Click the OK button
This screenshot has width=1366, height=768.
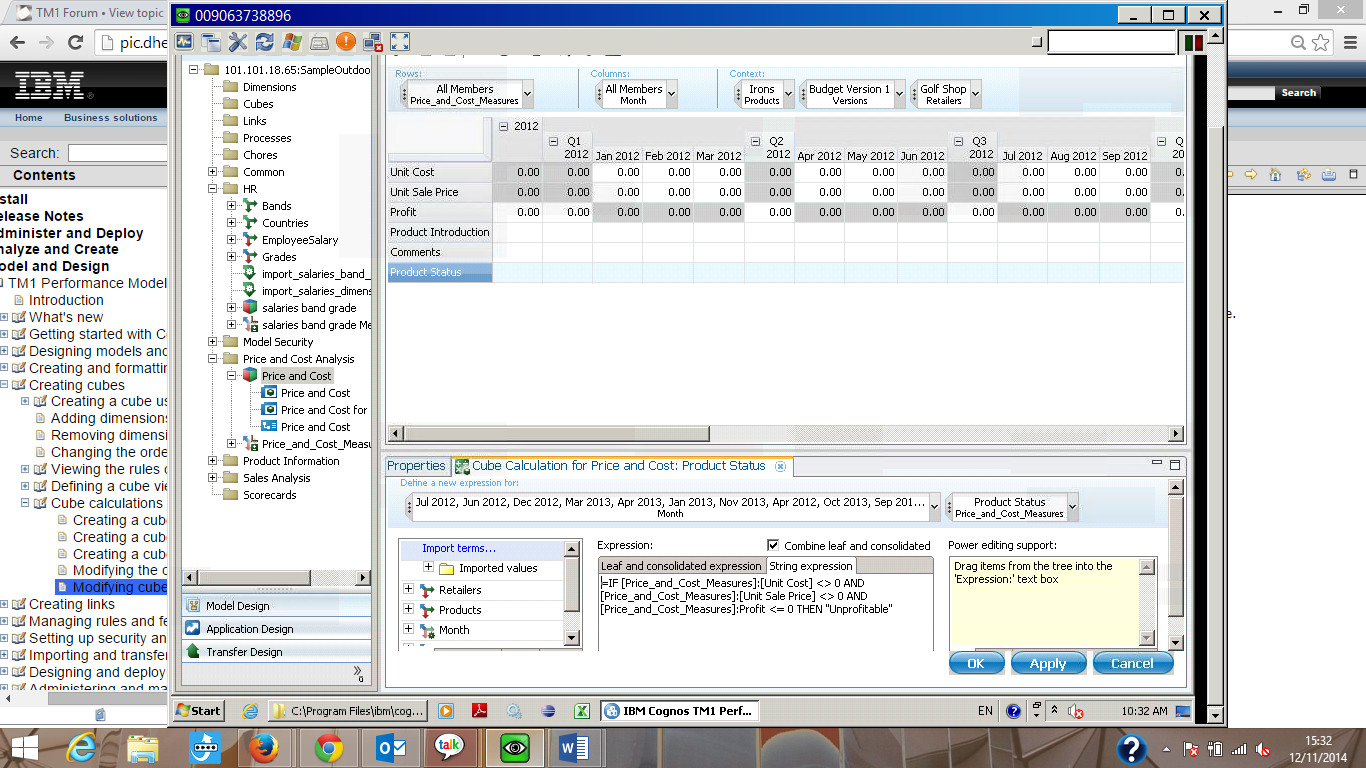tap(976, 663)
